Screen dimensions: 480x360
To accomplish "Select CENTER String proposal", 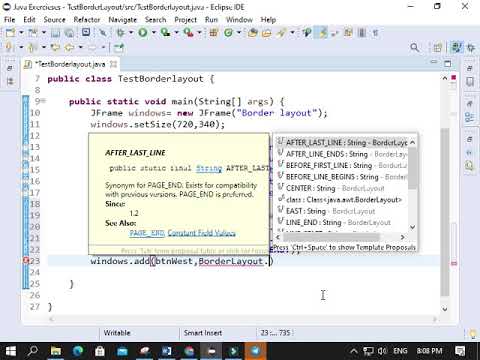I will (x=343, y=188).
